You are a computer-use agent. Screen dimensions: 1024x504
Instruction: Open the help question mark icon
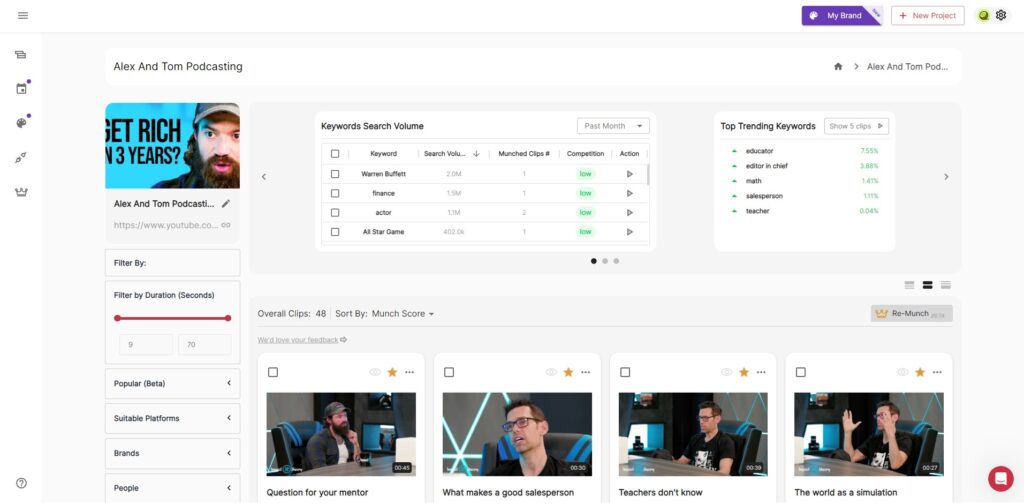tap(21, 483)
